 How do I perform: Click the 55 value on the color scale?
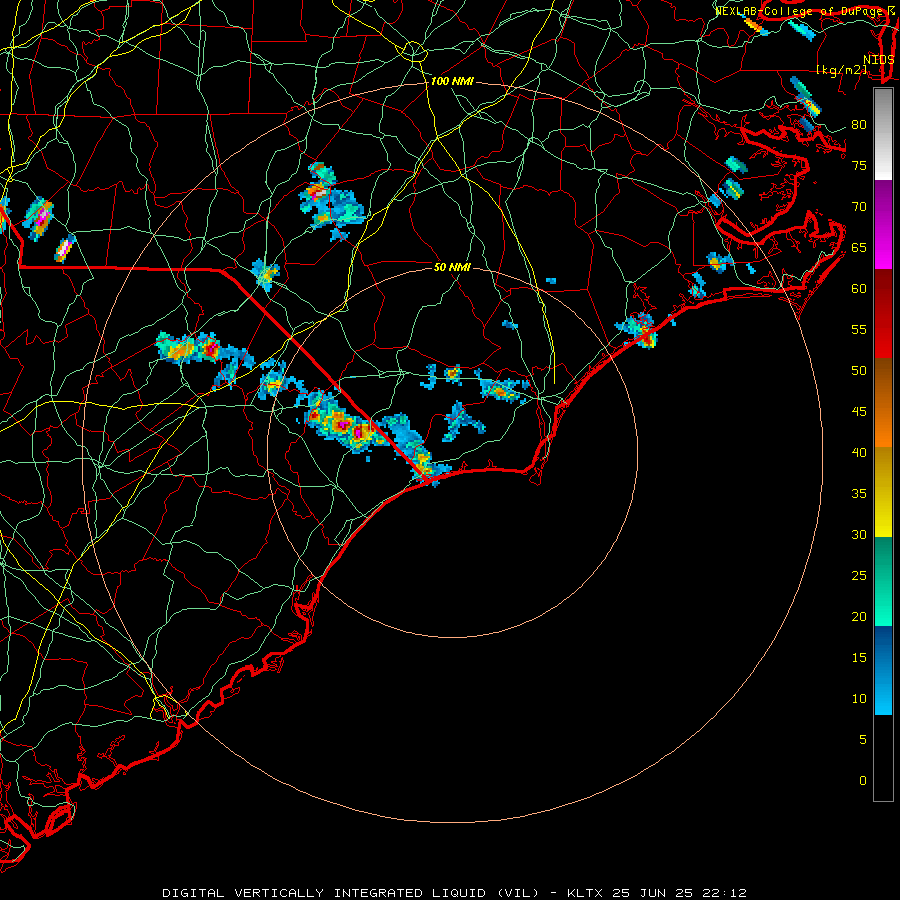click(859, 330)
